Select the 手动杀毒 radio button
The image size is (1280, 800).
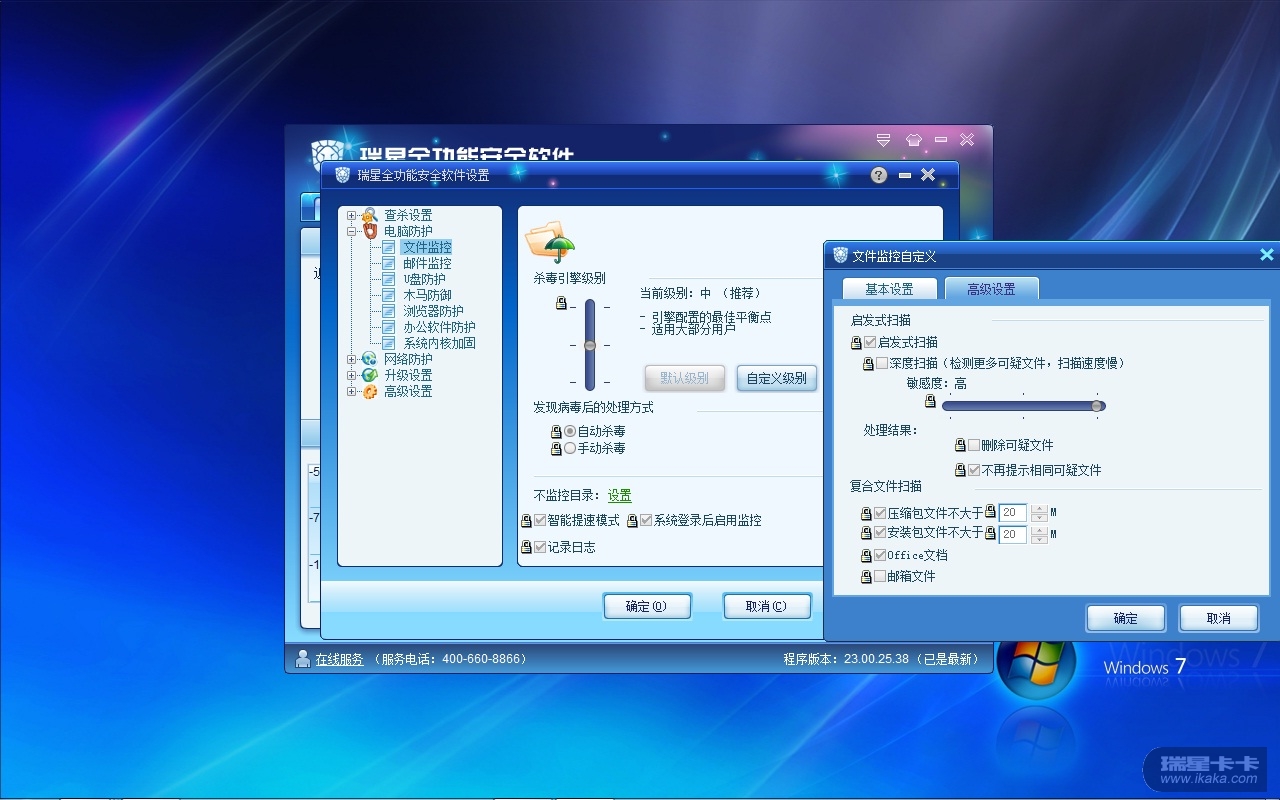(x=570, y=449)
